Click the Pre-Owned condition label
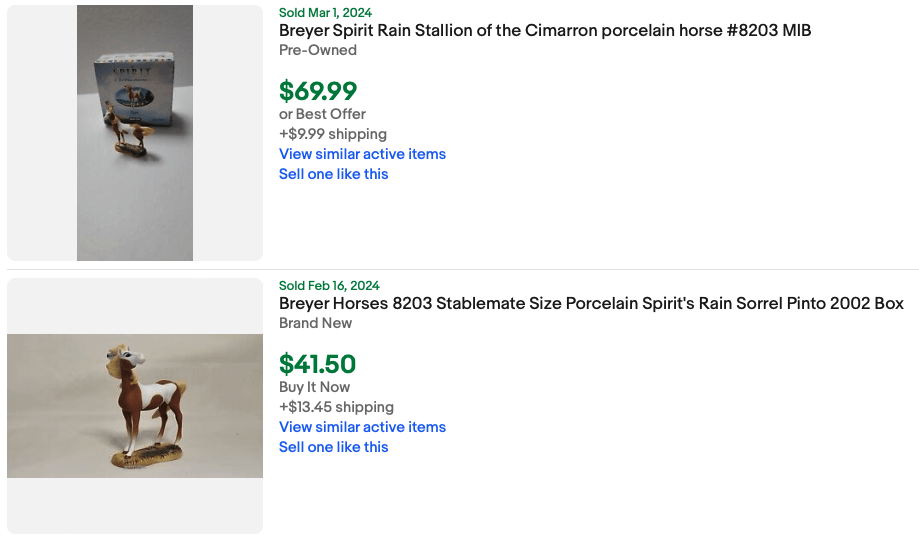This screenshot has width=919, height=540. (318, 50)
